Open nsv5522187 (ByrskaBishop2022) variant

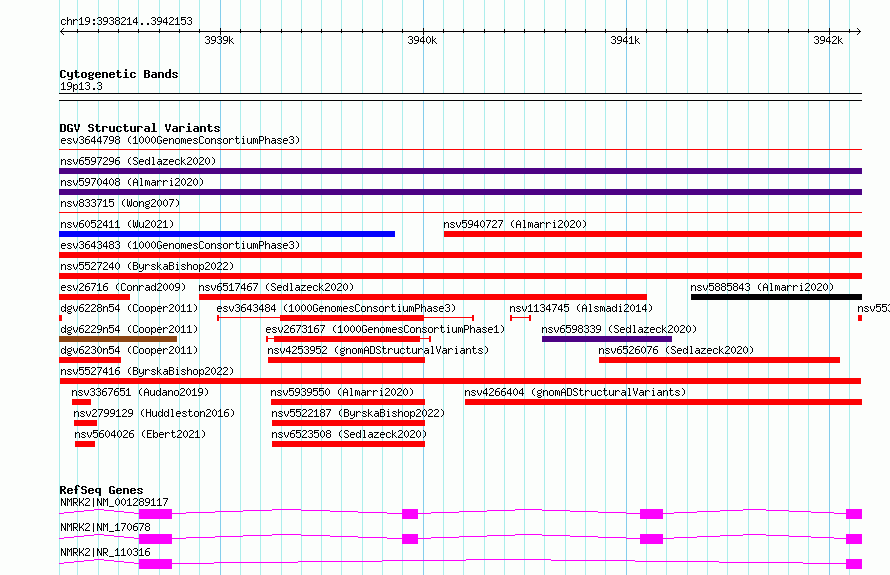[x=358, y=413]
